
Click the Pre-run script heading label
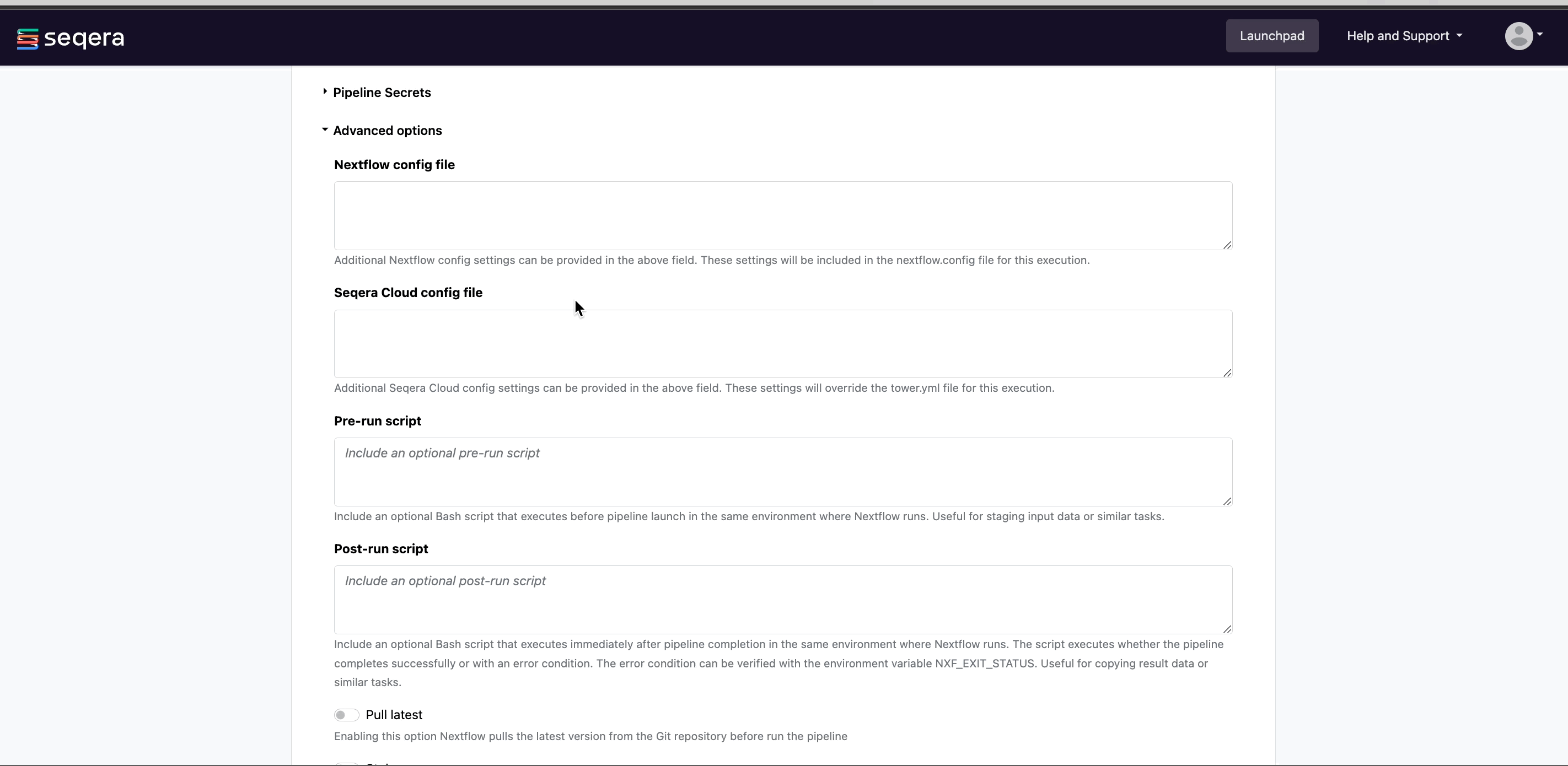[x=378, y=421]
